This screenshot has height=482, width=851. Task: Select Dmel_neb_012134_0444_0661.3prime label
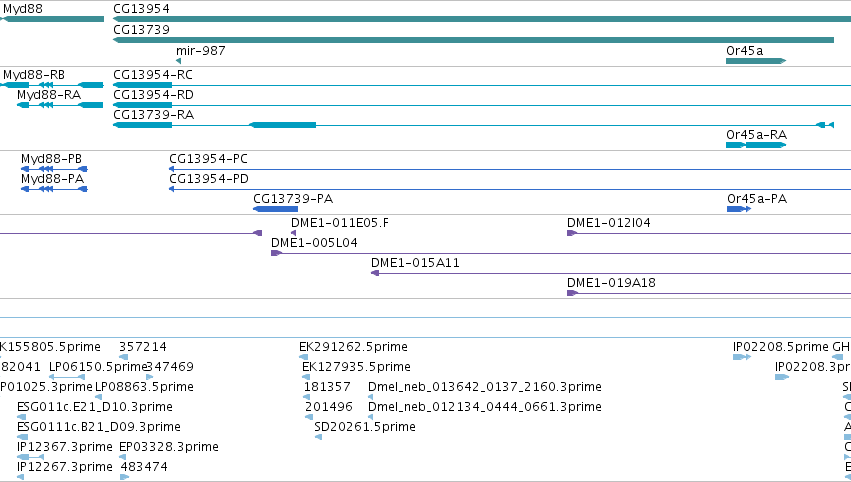(x=485, y=407)
